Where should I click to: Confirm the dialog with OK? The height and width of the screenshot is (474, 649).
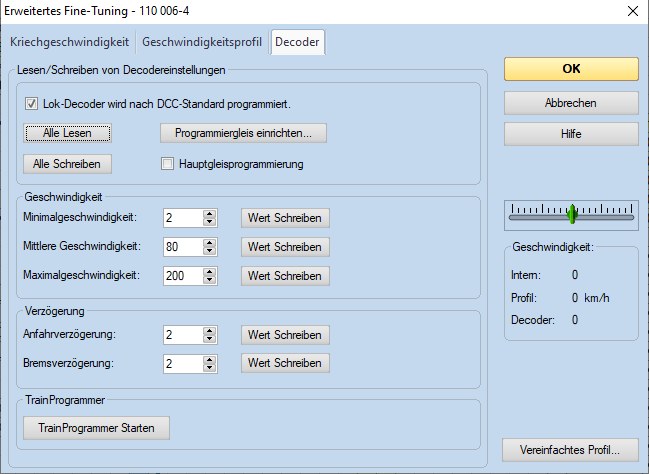570,69
